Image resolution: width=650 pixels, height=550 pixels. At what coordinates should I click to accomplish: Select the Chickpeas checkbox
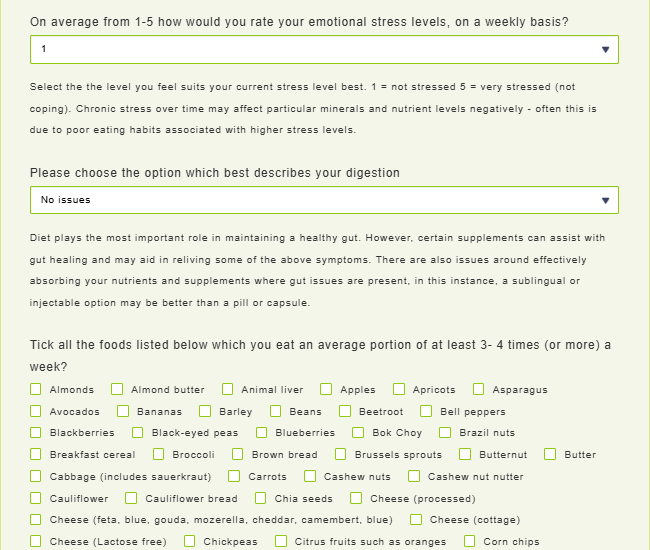190,541
